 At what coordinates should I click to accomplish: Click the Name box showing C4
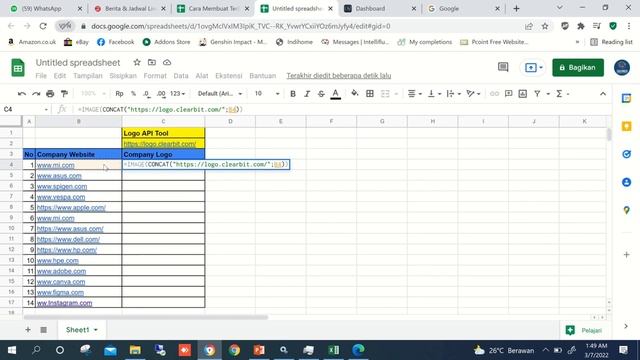pos(25,109)
